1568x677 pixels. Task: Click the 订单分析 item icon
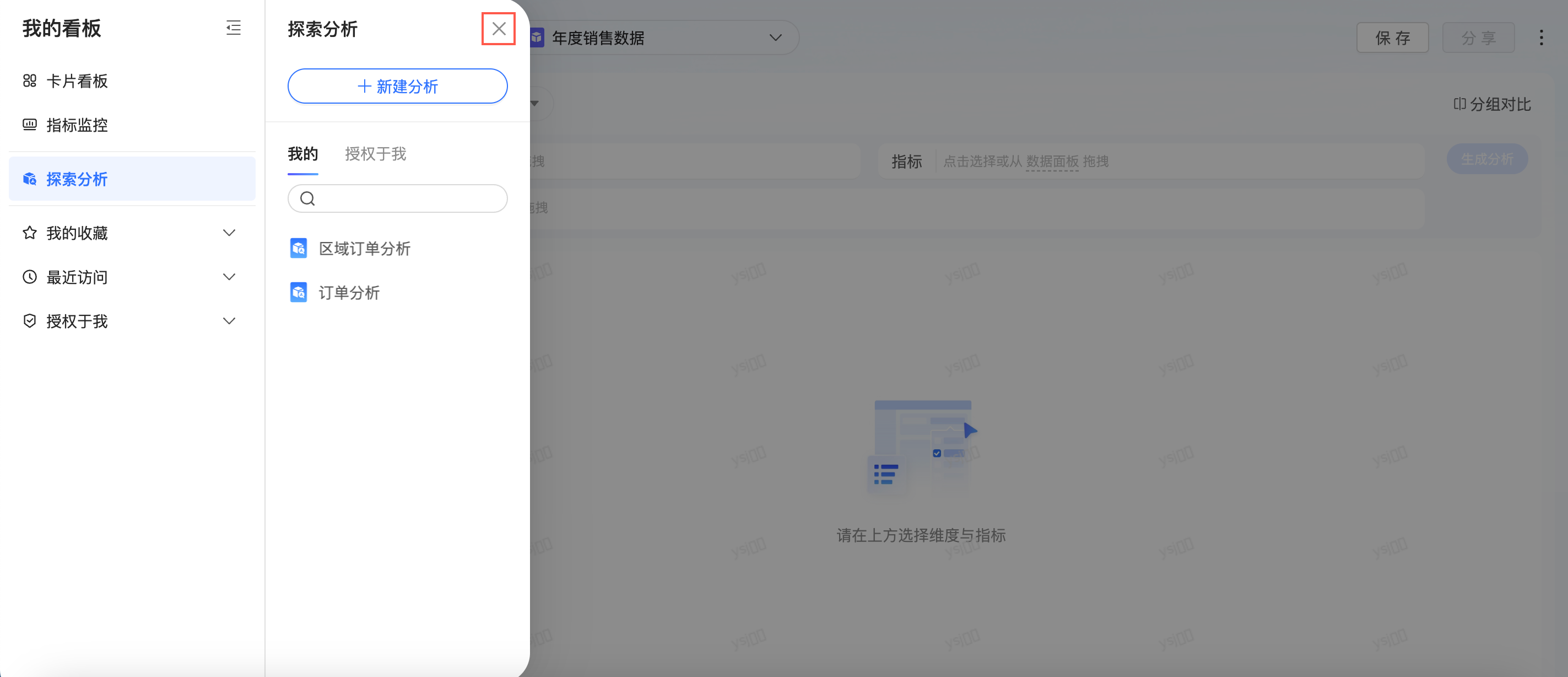pos(298,293)
